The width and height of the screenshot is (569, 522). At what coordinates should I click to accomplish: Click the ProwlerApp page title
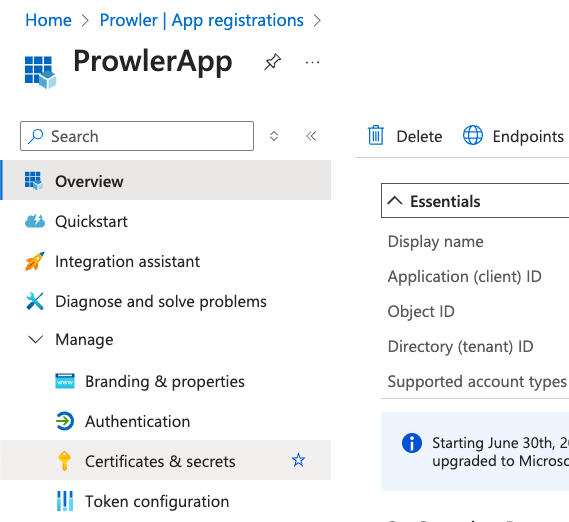click(x=152, y=62)
